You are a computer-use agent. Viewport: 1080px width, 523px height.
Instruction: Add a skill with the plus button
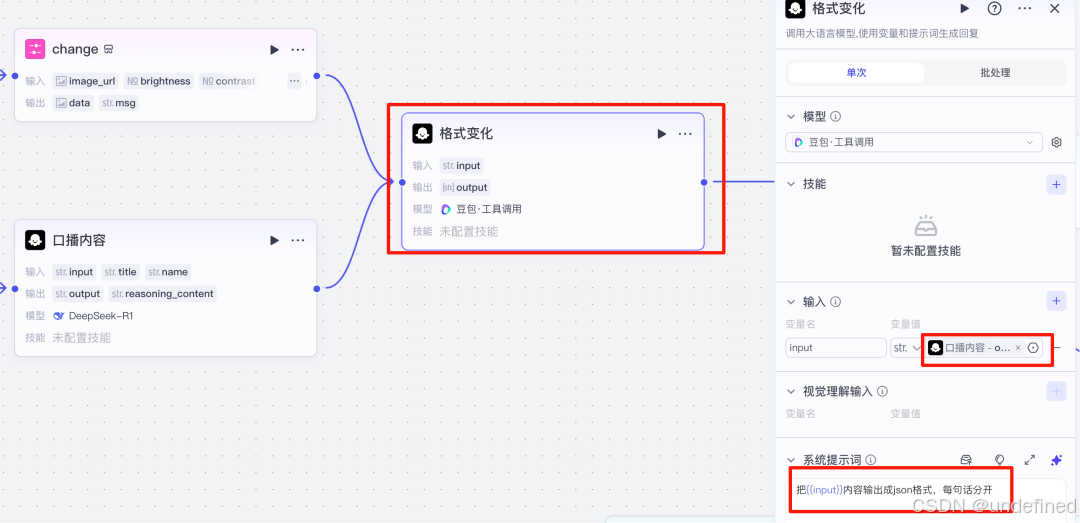click(x=1056, y=184)
